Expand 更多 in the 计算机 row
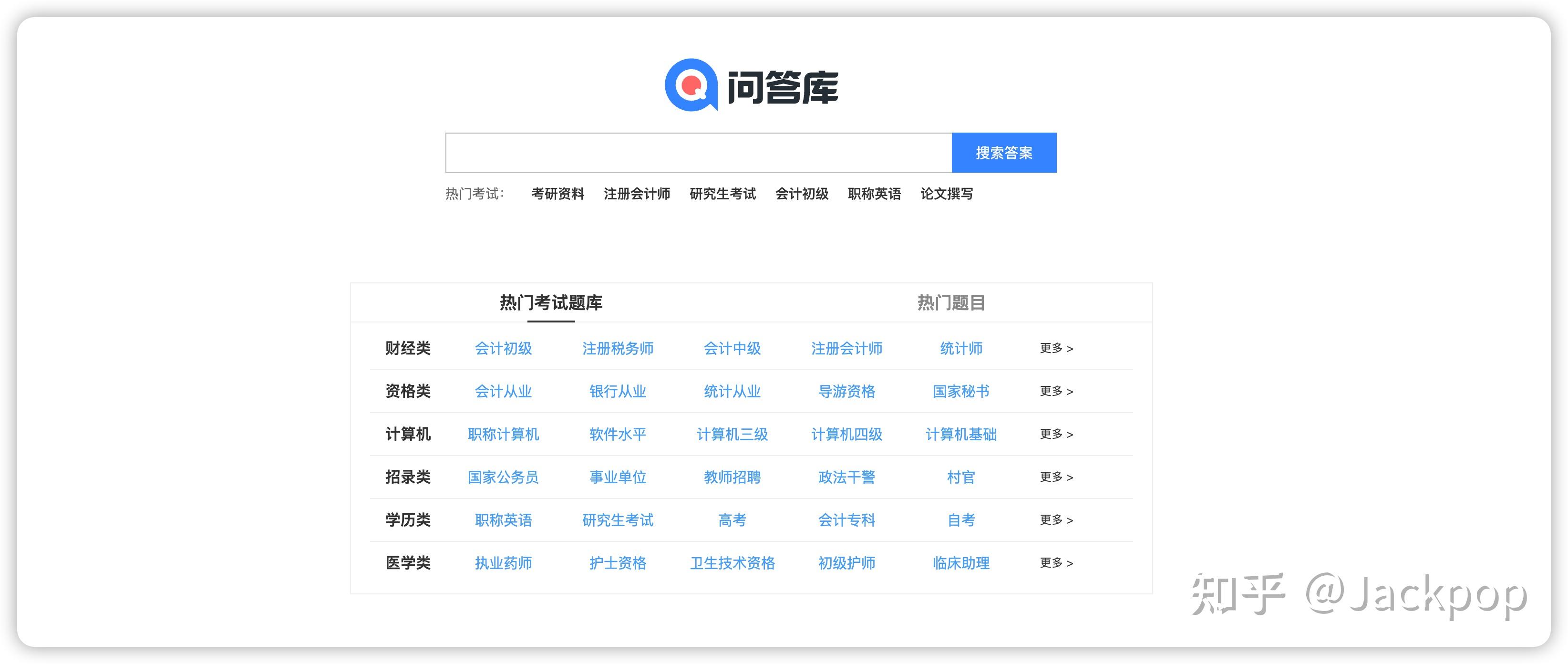This screenshot has width=1568, height=664. coord(1056,434)
